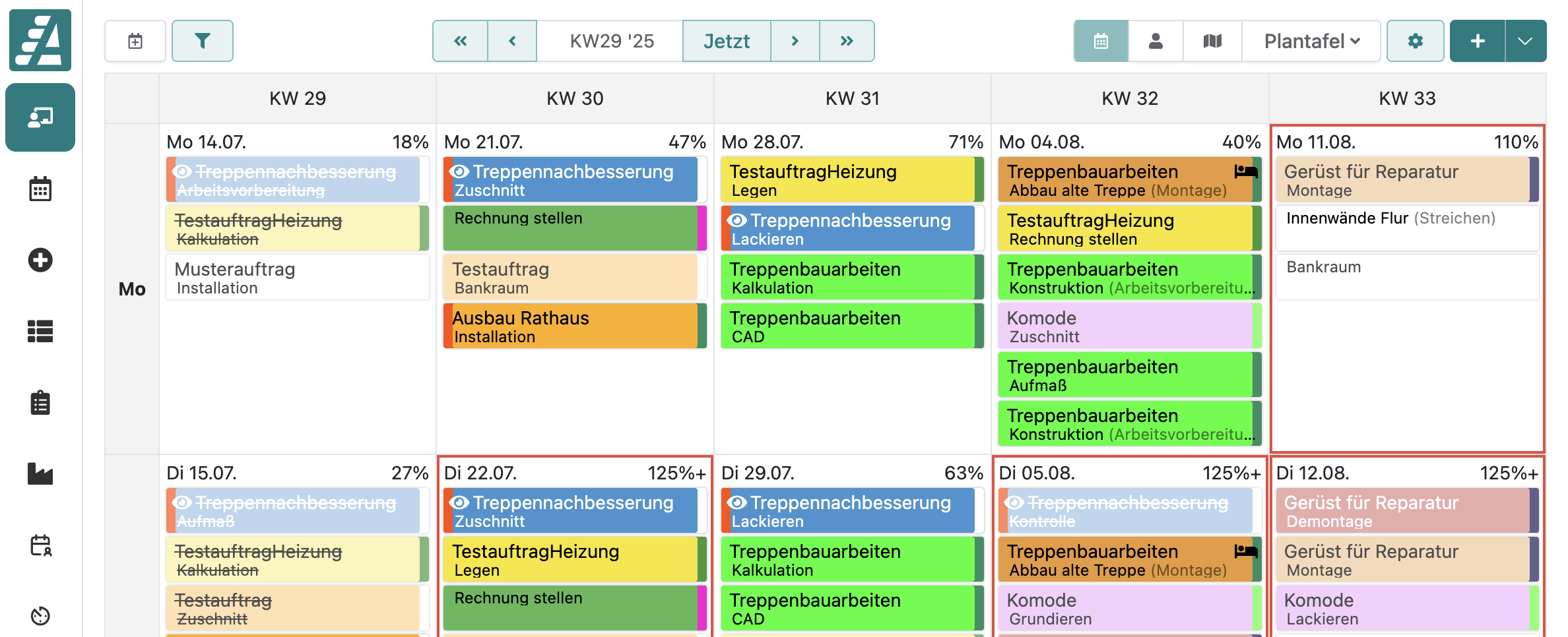Viewport: 1568px width, 637px height.
Task: Click the green plus add button
Action: (1478, 41)
